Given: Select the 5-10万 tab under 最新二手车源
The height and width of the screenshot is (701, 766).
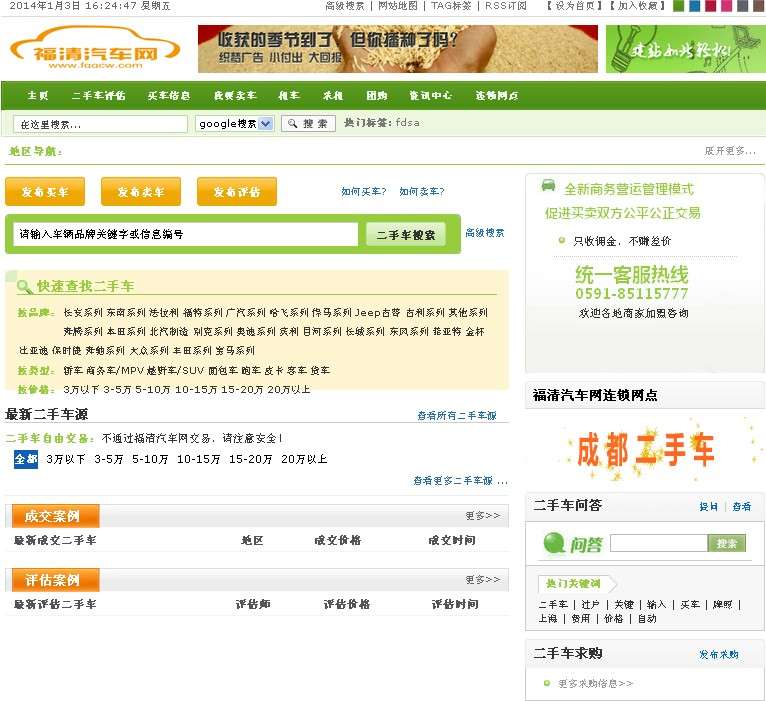Looking at the screenshot, I should tap(150, 459).
